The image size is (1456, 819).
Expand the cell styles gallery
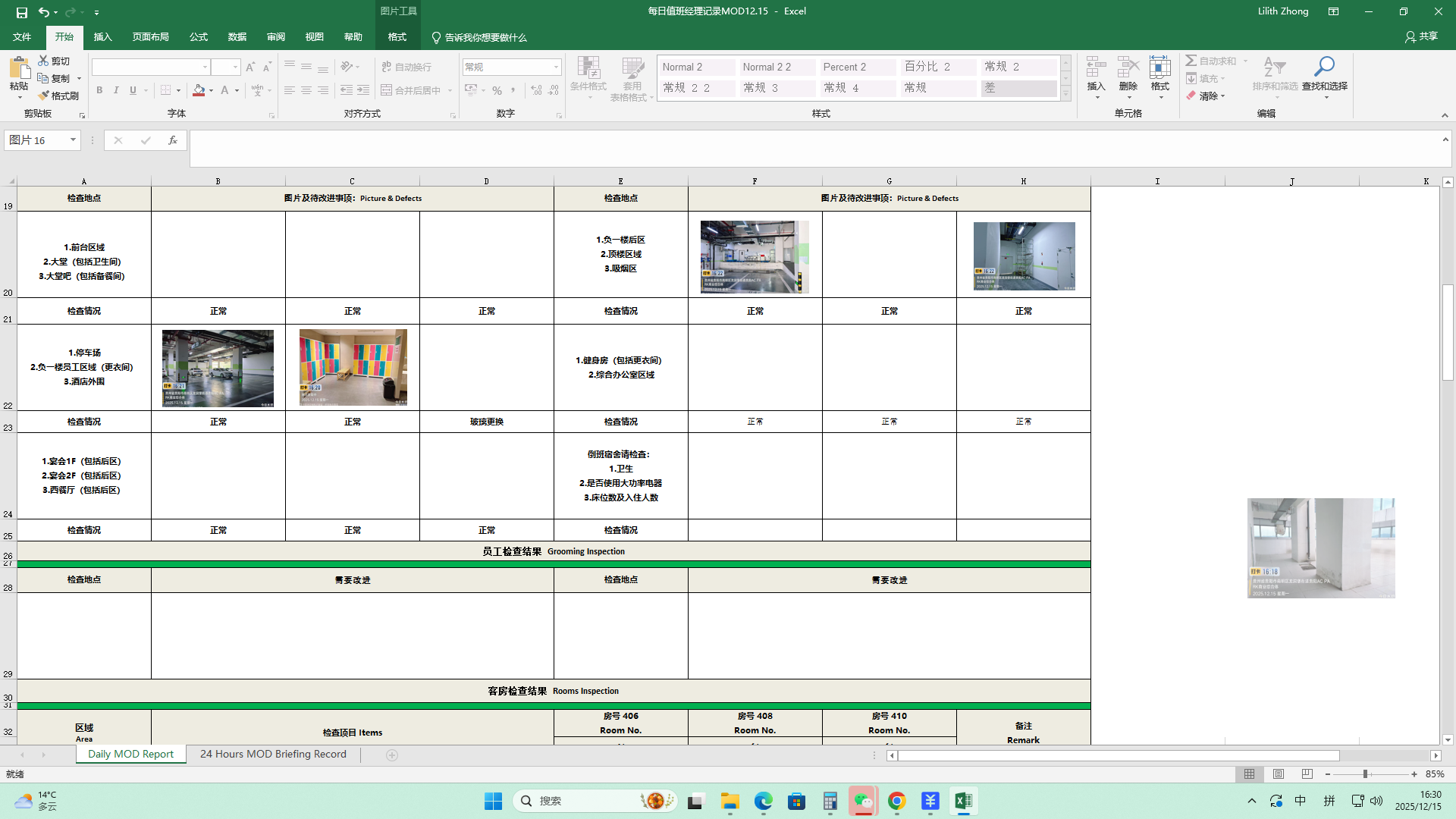[1065, 95]
